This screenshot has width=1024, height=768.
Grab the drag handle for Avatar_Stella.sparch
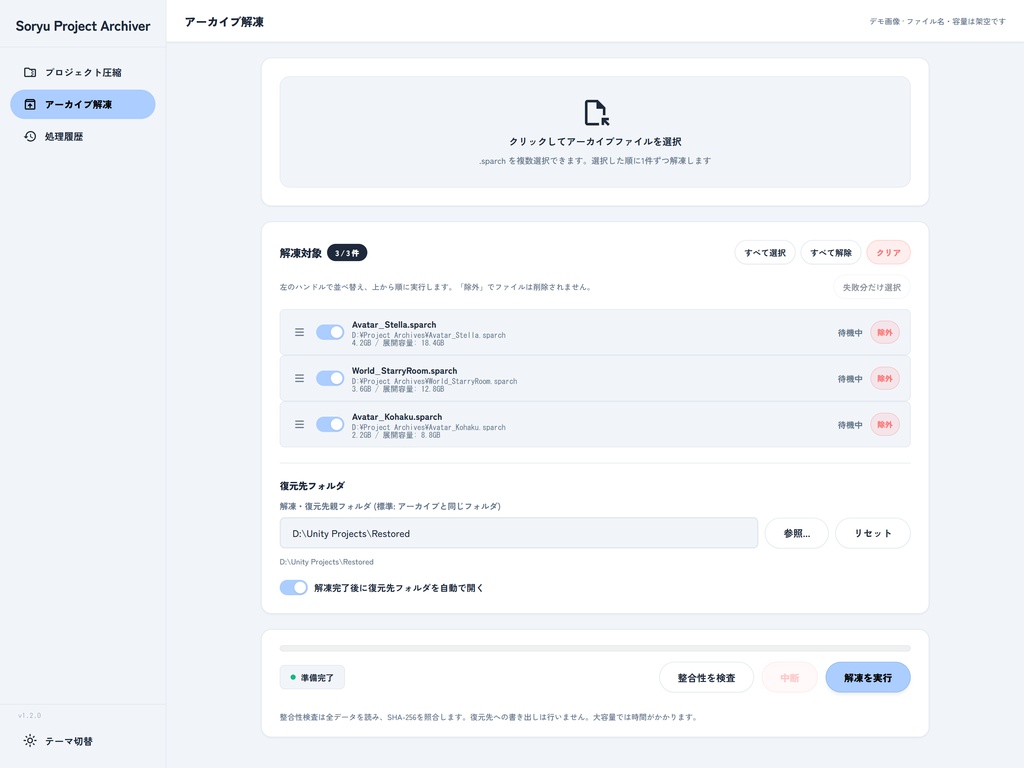[299, 332]
